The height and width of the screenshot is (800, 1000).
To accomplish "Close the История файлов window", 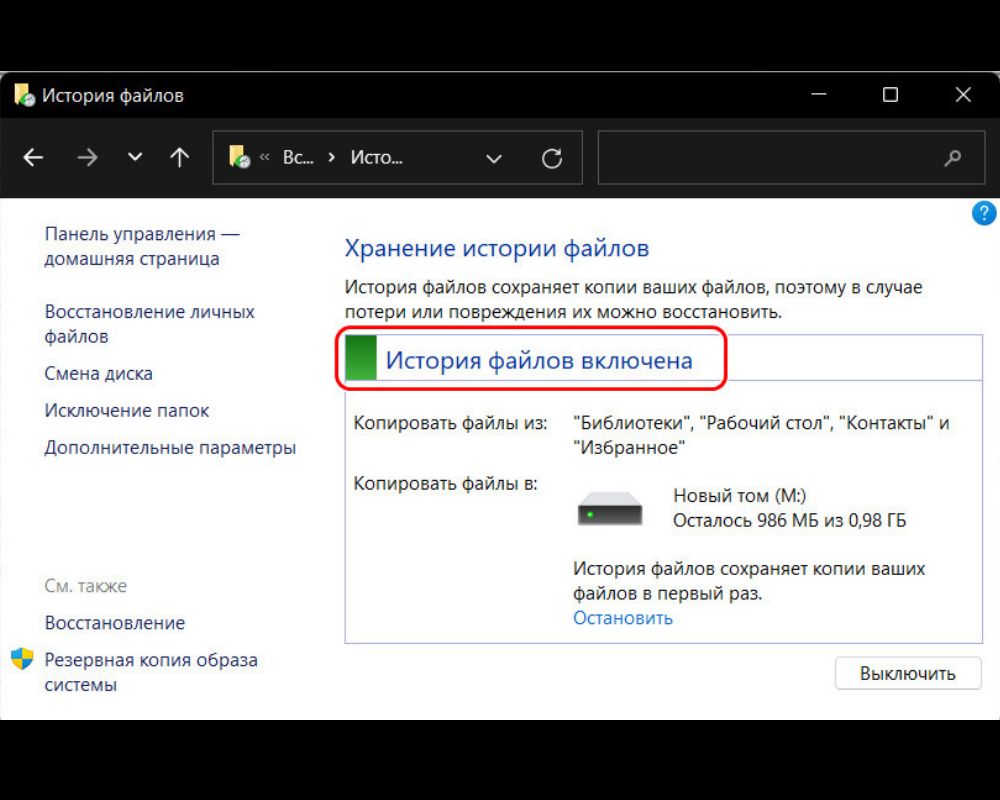I will pos(963,94).
